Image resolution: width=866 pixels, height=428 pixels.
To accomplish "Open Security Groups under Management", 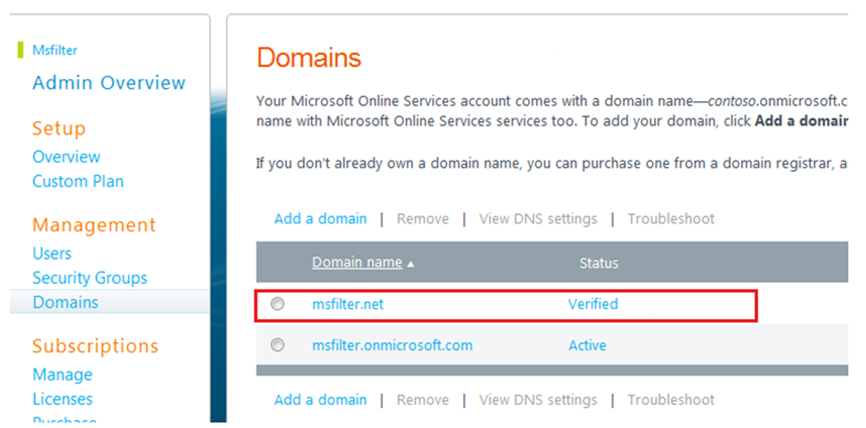I will tap(90, 278).
